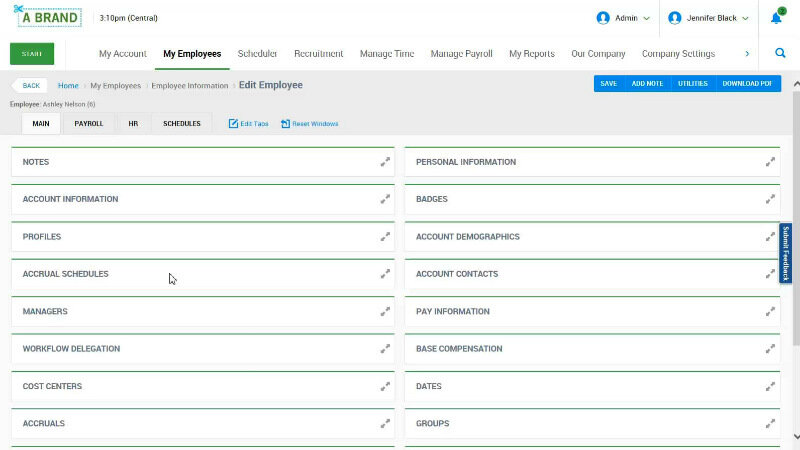Click the Edit Tabs pencil icon
The height and width of the screenshot is (450, 800).
(x=233, y=124)
